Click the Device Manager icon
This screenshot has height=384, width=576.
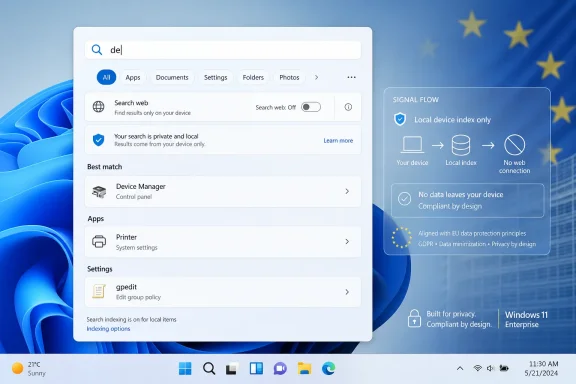point(99,191)
